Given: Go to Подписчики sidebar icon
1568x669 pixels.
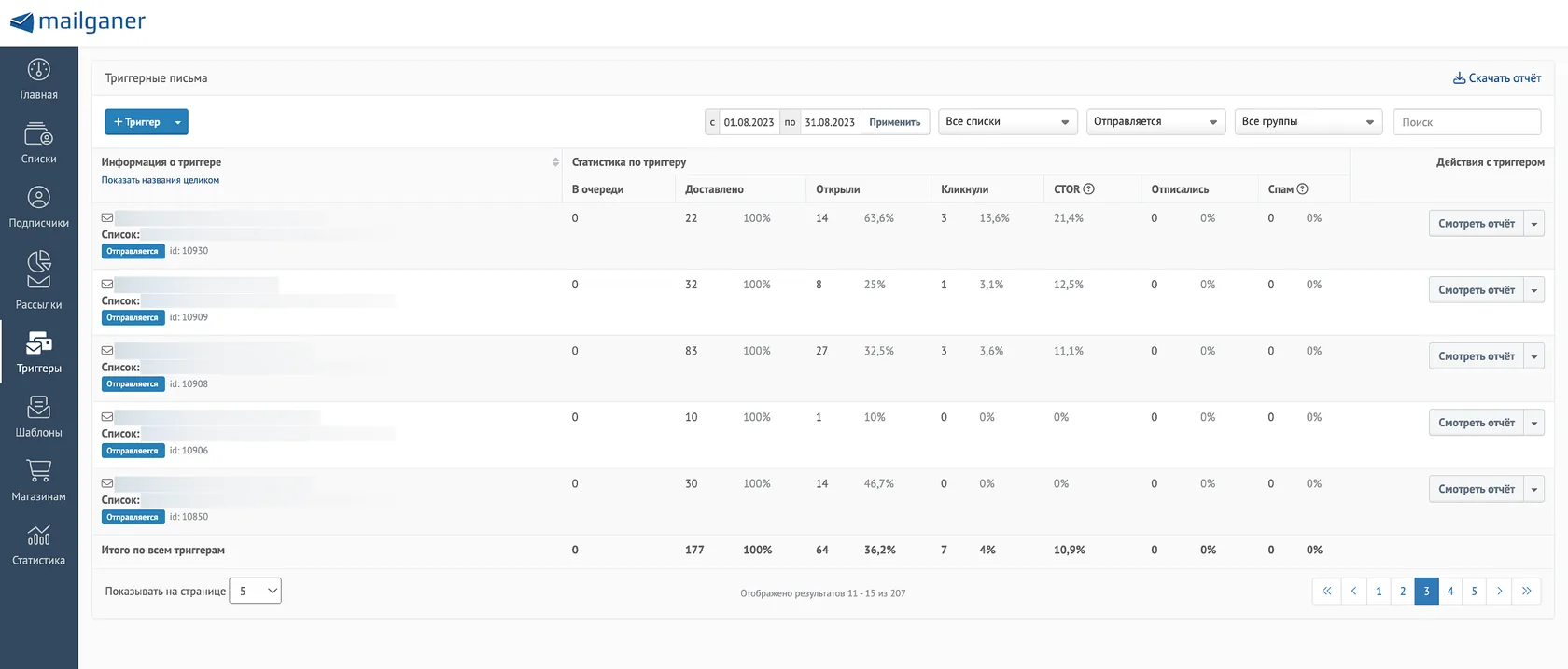Looking at the screenshot, I should click(x=38, y=198).
